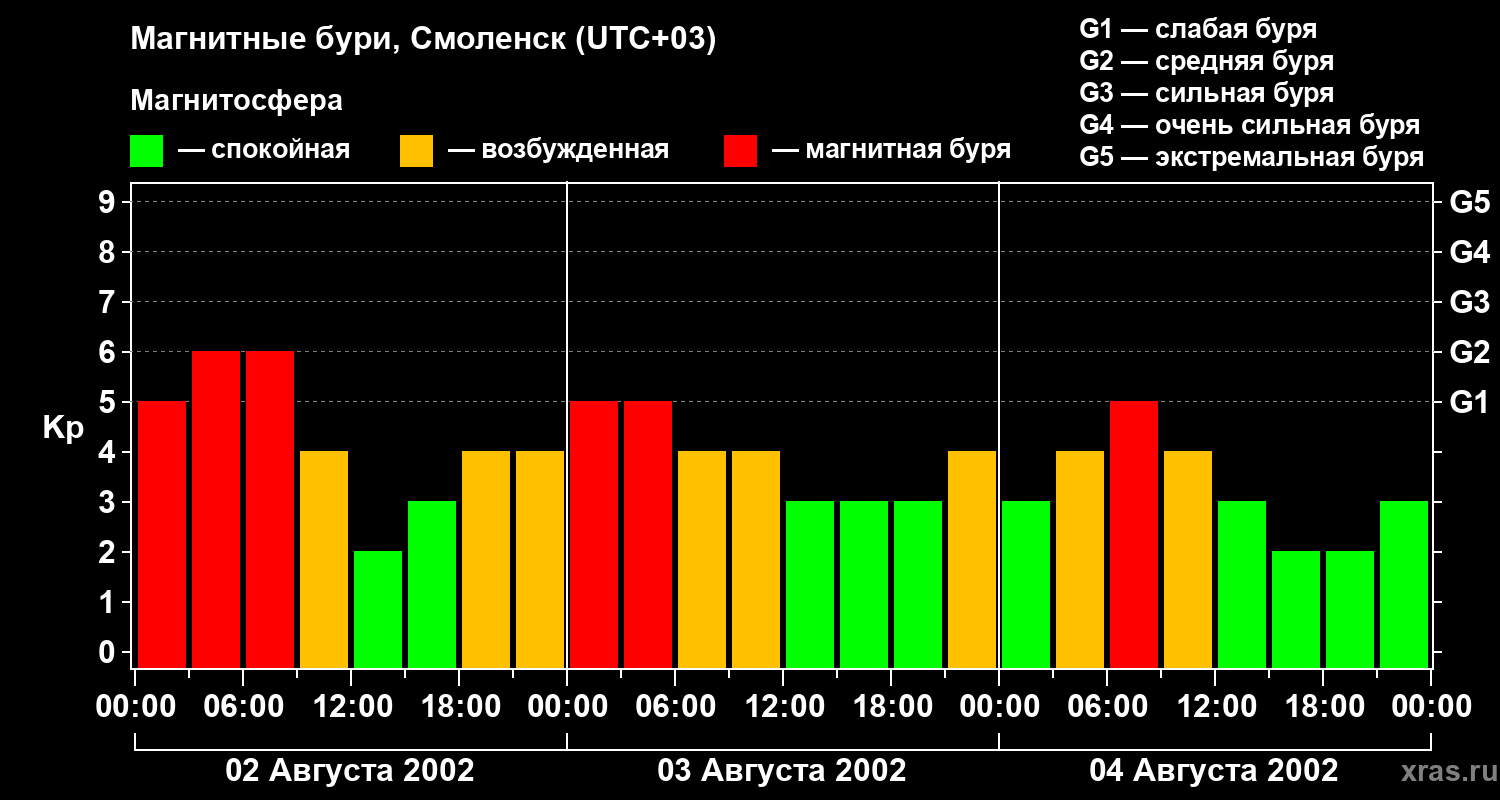Click the first red bar of 03 August

594,534
